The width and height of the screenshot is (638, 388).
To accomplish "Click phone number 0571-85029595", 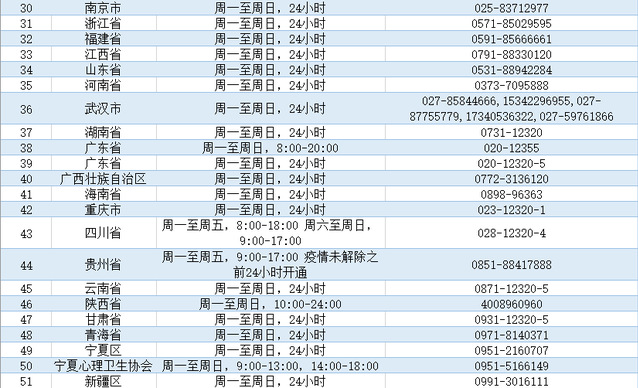I will [x=511, y=24].
